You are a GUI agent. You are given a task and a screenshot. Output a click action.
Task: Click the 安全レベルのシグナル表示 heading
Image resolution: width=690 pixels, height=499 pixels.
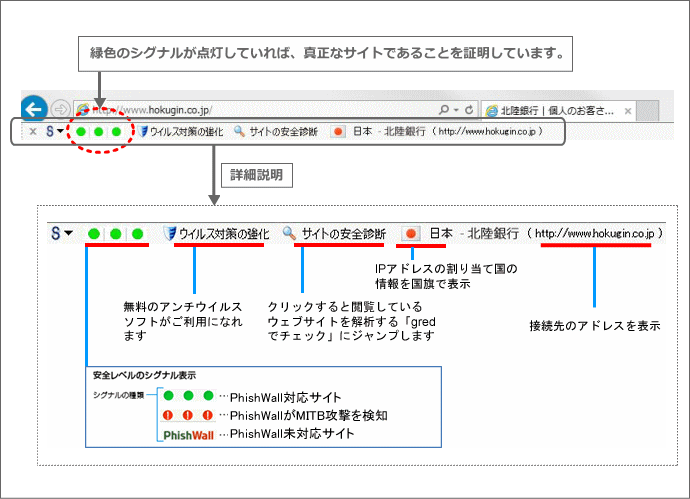point(144,375)
